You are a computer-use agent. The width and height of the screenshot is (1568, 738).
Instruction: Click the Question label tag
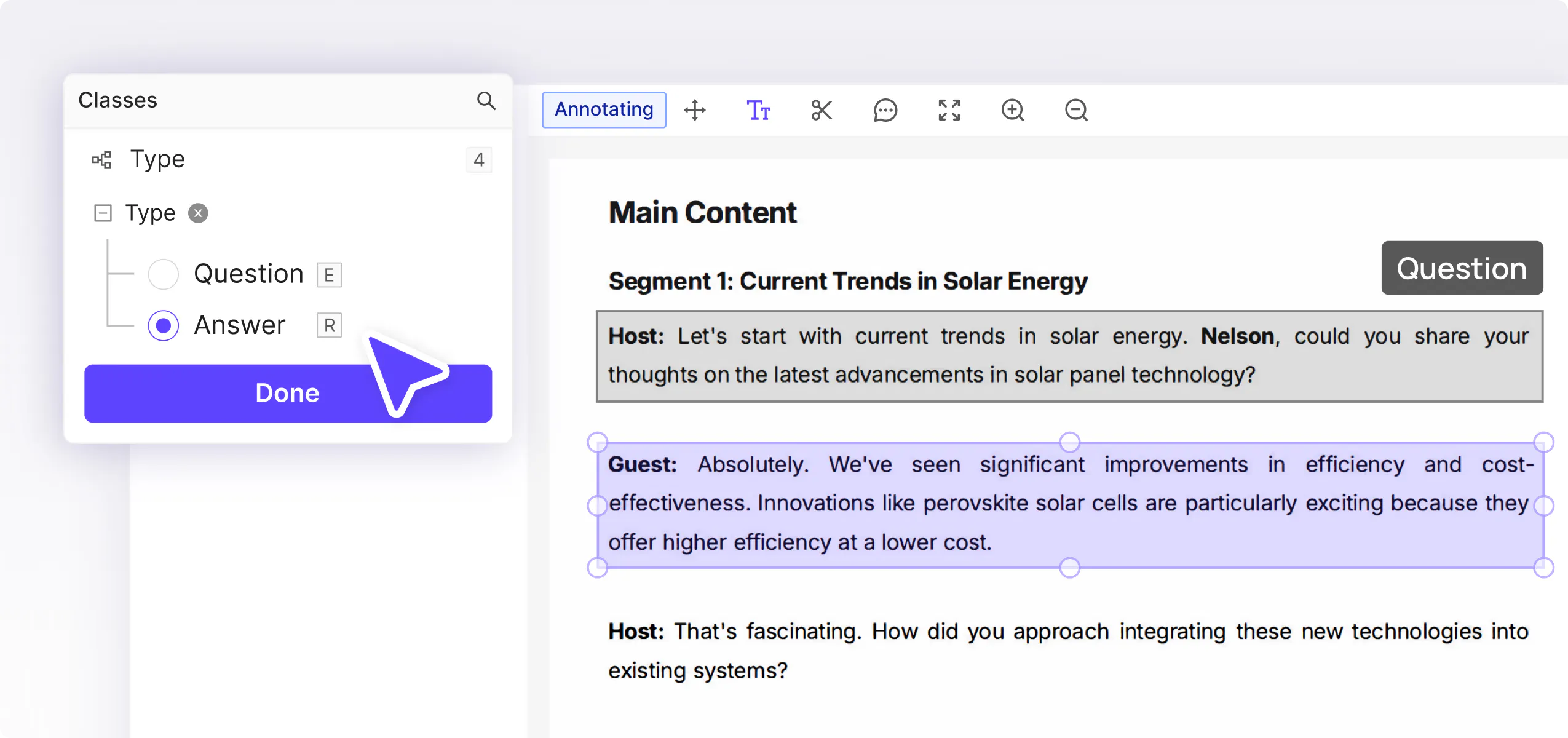click(x=1462, y=268)
